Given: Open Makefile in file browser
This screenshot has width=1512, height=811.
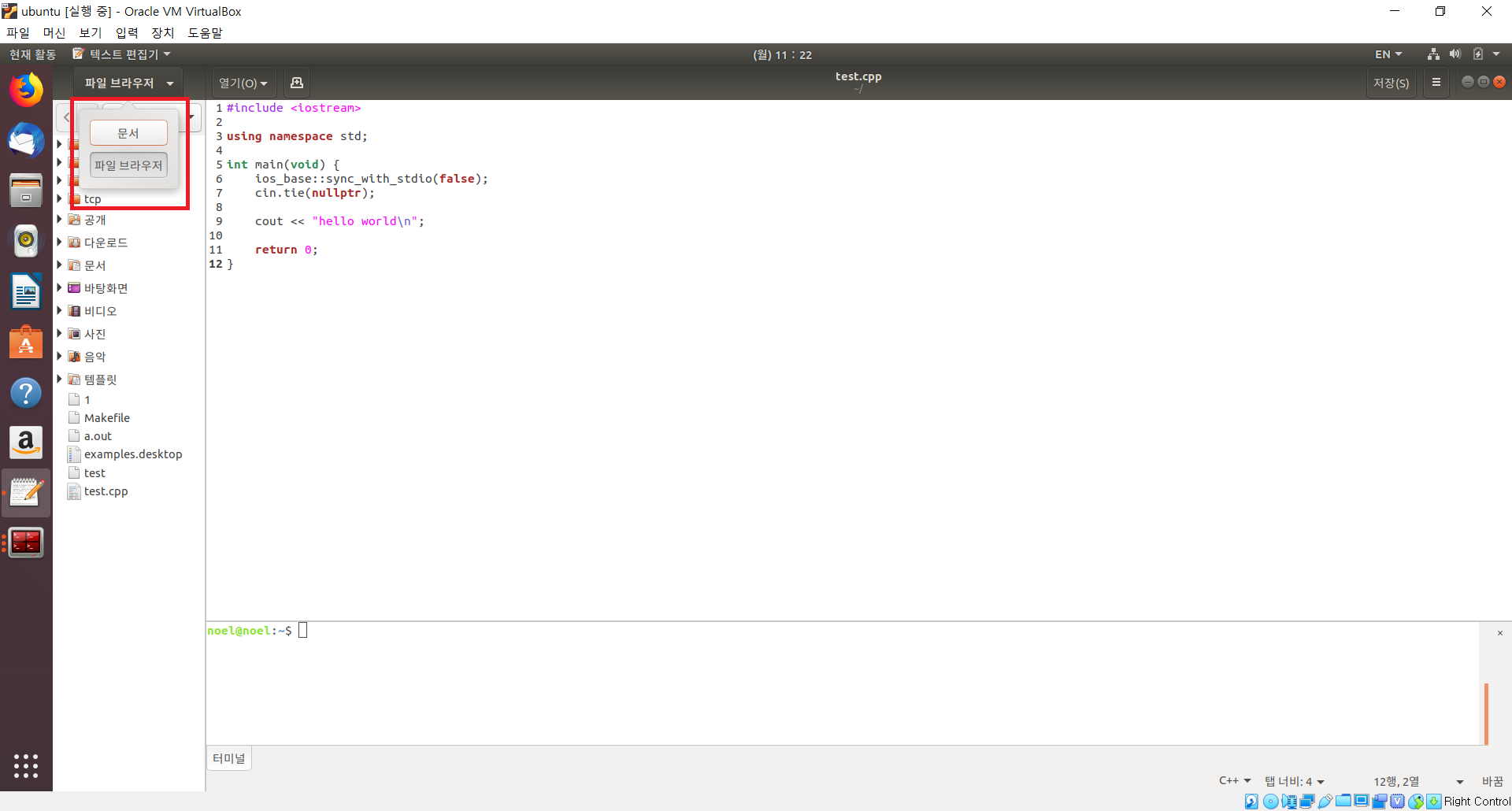Looking at the screenshot, I should [107, 418].
